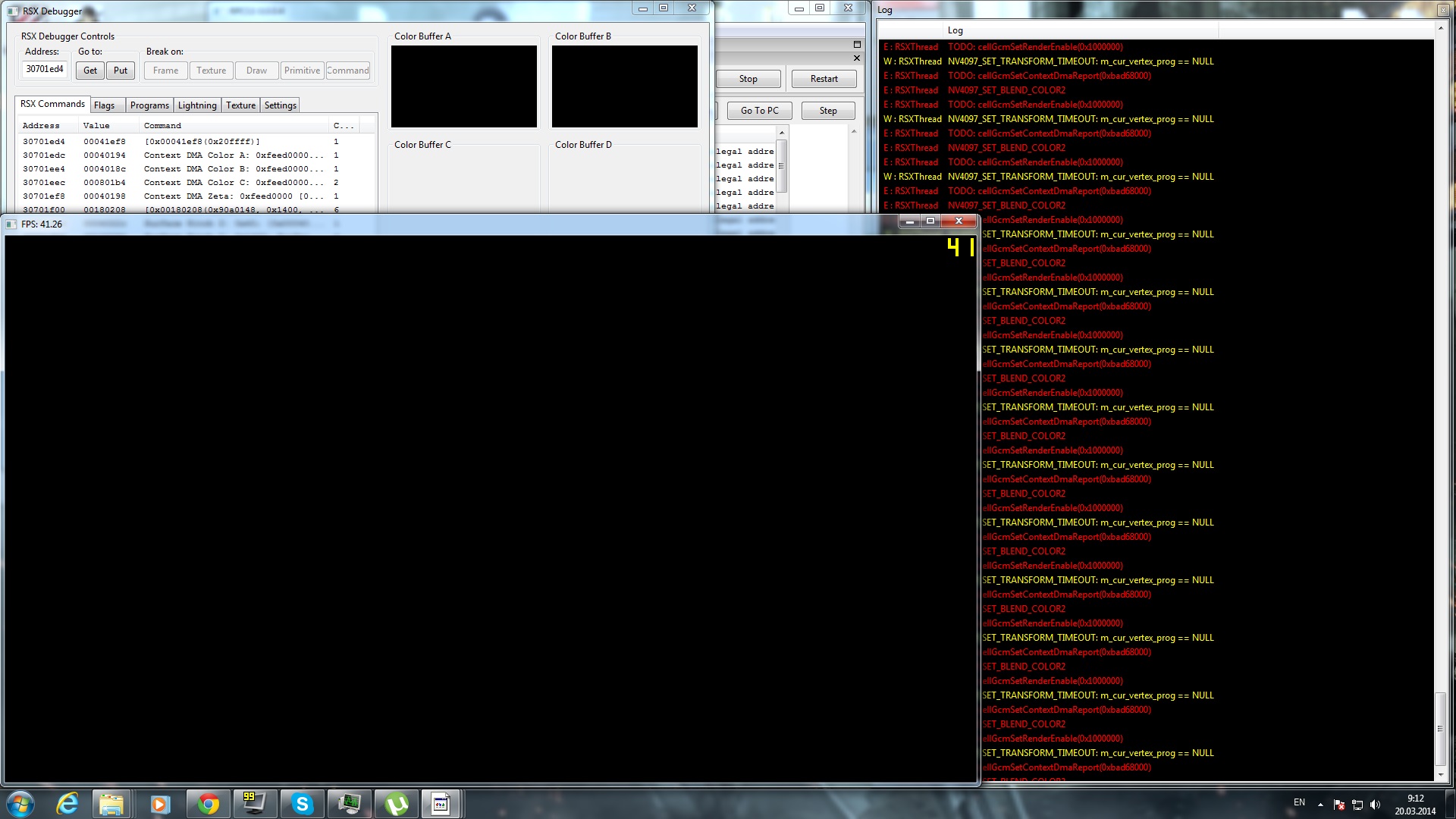Switch to the Flags tab

(105, 105)
